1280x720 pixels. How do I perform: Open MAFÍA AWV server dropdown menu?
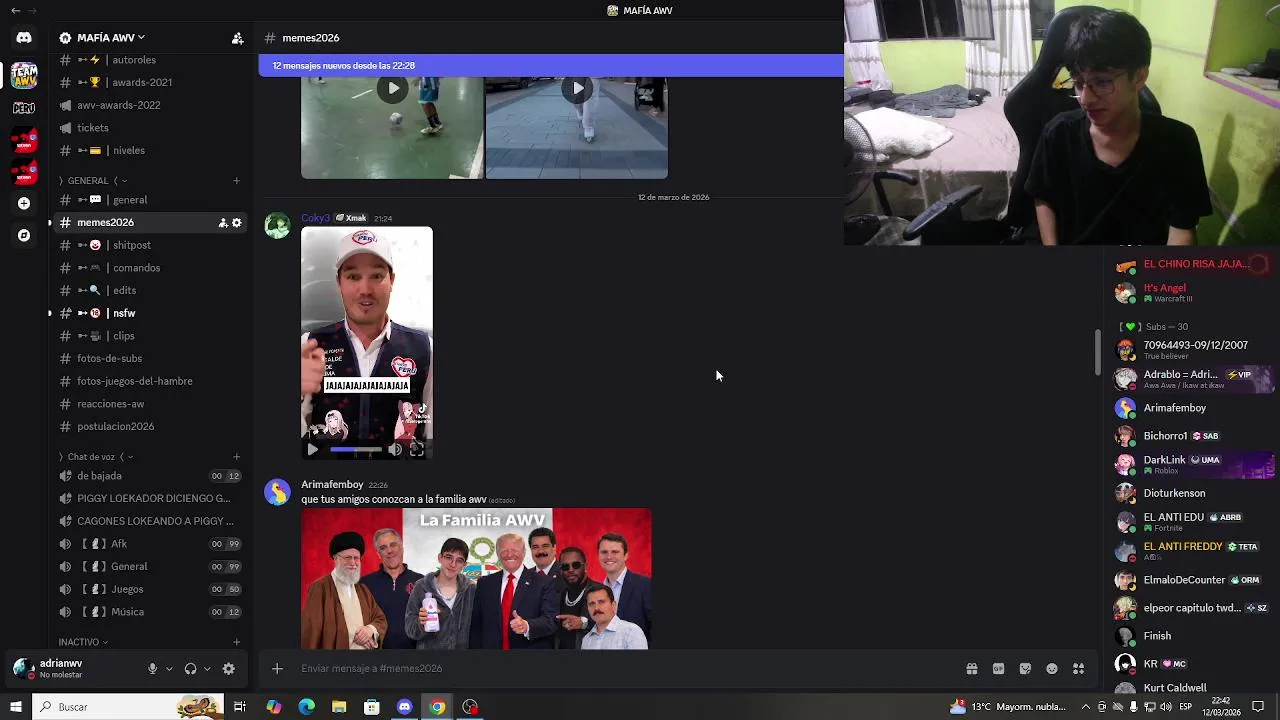point(111,38)
